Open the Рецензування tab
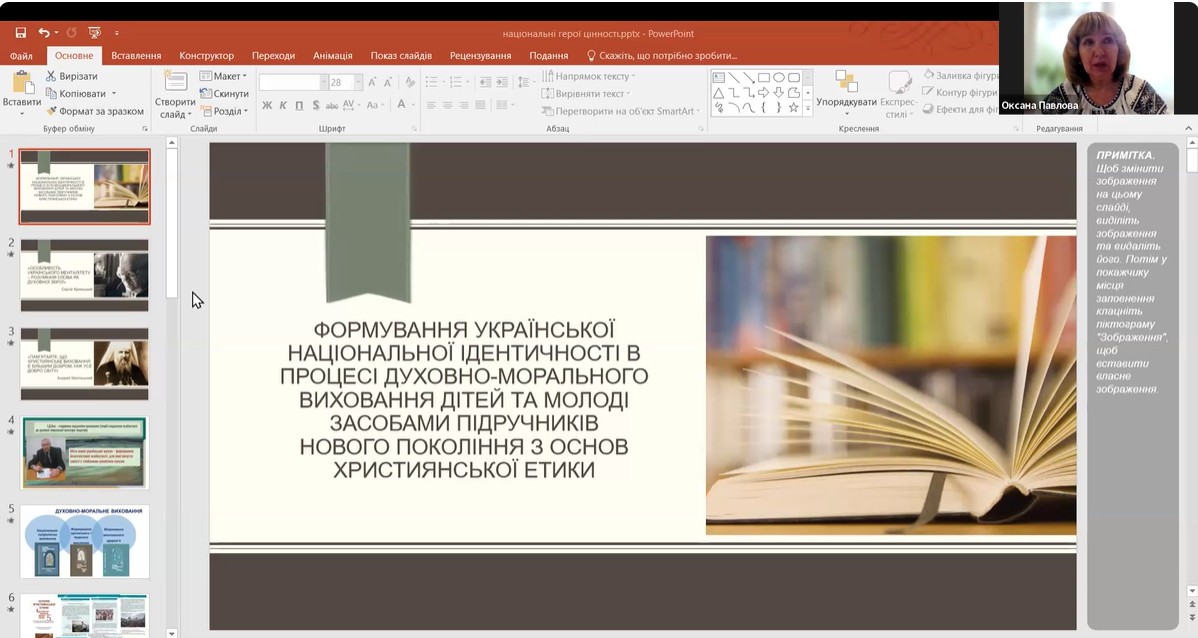Image resolution: width=1198 pixels, height=638 pixels. (x=480, y=56)
